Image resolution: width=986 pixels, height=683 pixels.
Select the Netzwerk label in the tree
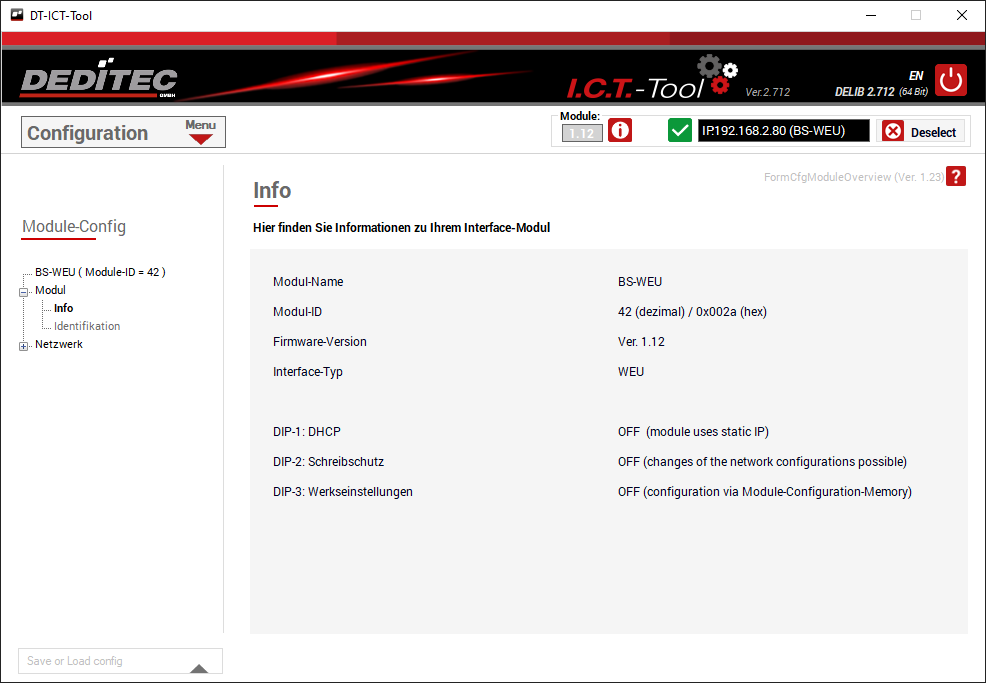(x=59, y=344)
